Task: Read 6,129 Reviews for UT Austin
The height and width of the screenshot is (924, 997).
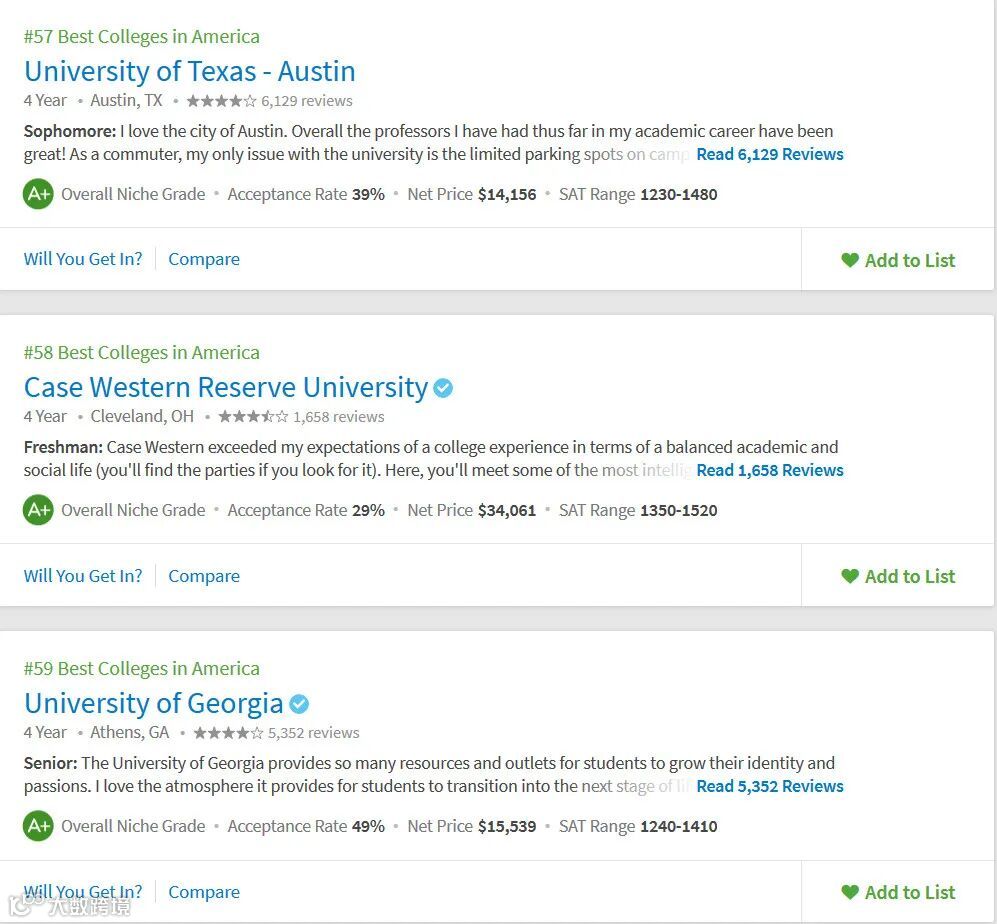Action: tap(769, 154)
